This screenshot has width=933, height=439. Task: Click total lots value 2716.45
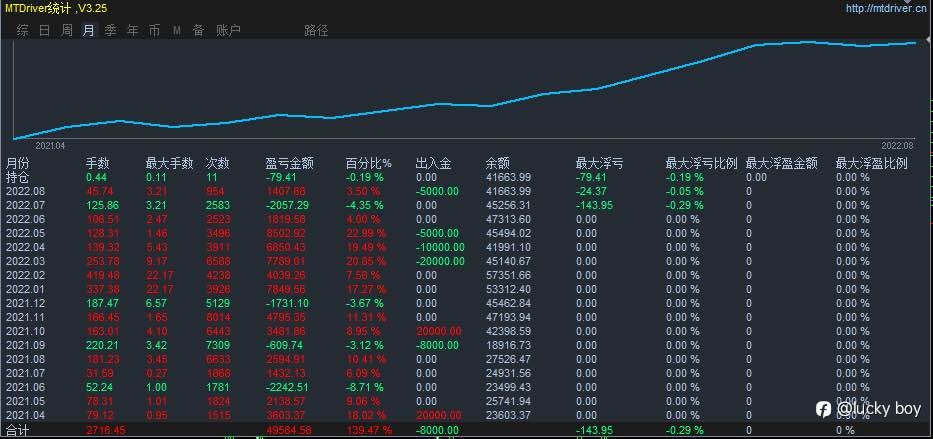(106, 430)
